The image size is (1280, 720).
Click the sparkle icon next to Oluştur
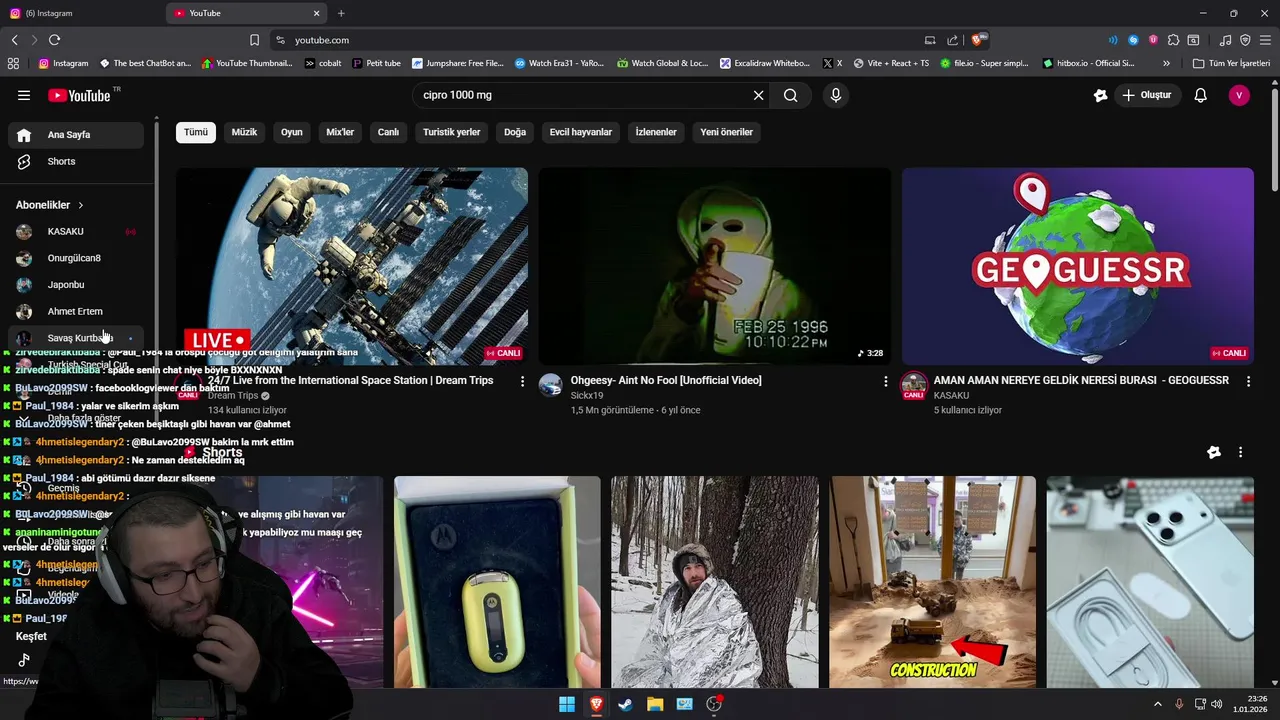point(1101,95)
